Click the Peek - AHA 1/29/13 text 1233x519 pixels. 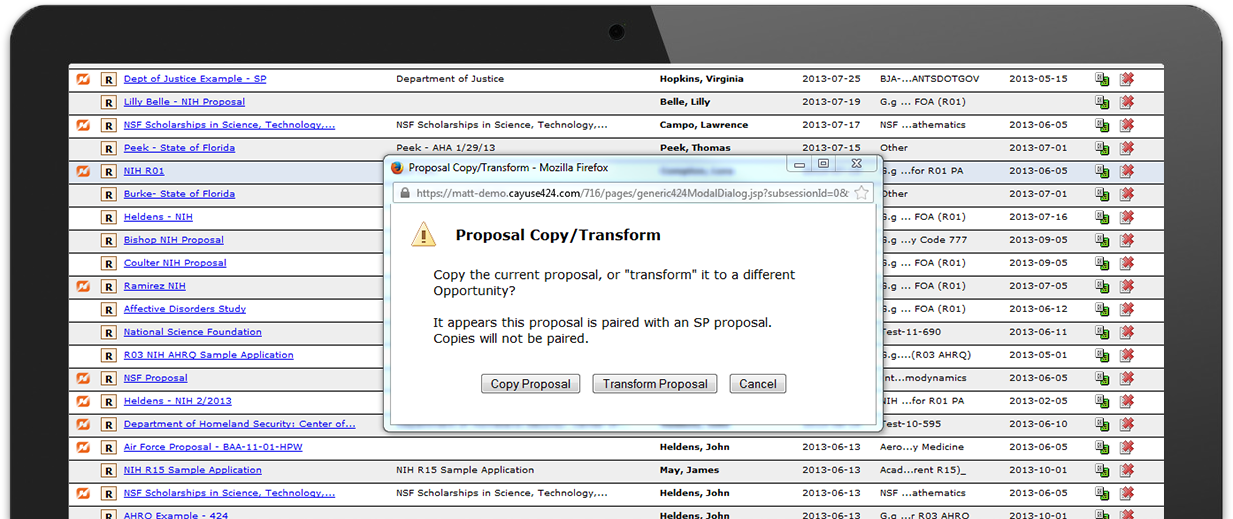445,148
